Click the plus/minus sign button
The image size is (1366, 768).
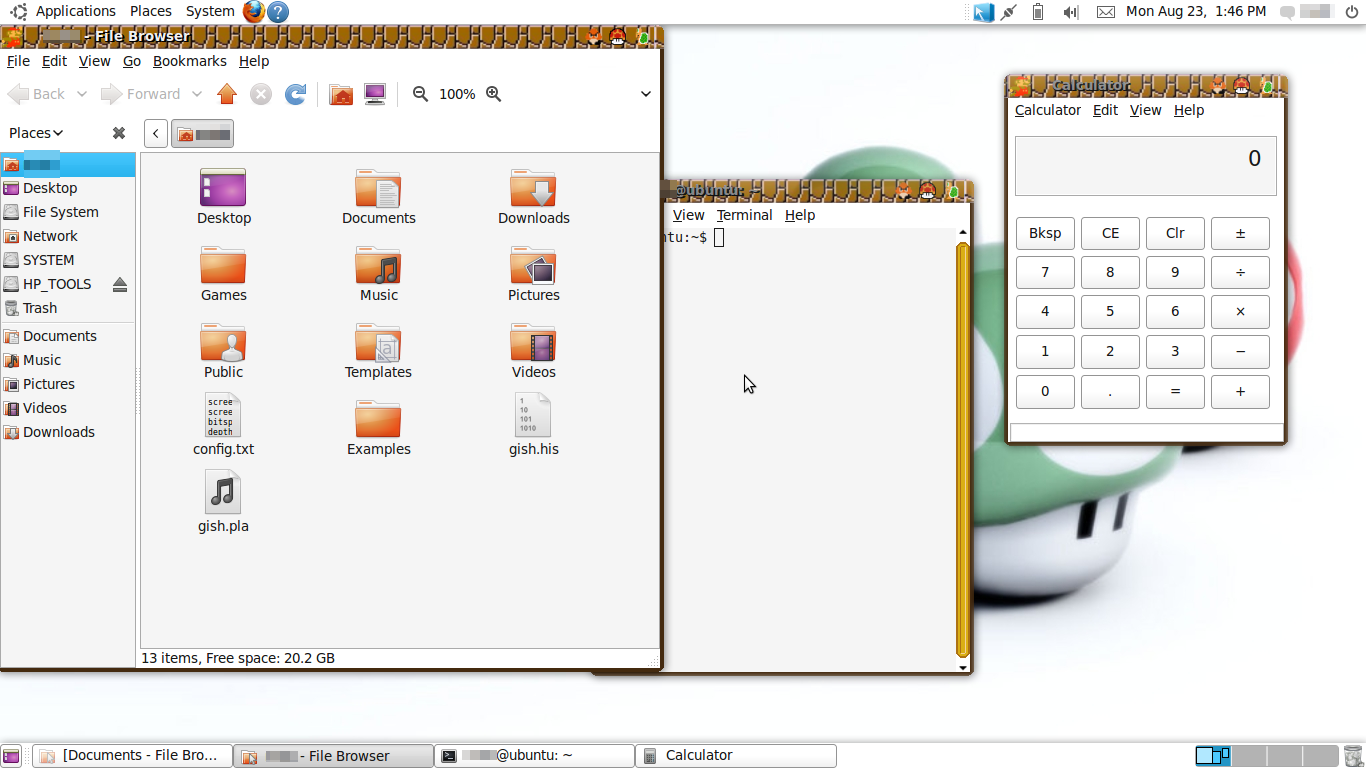pos(1240,233)
